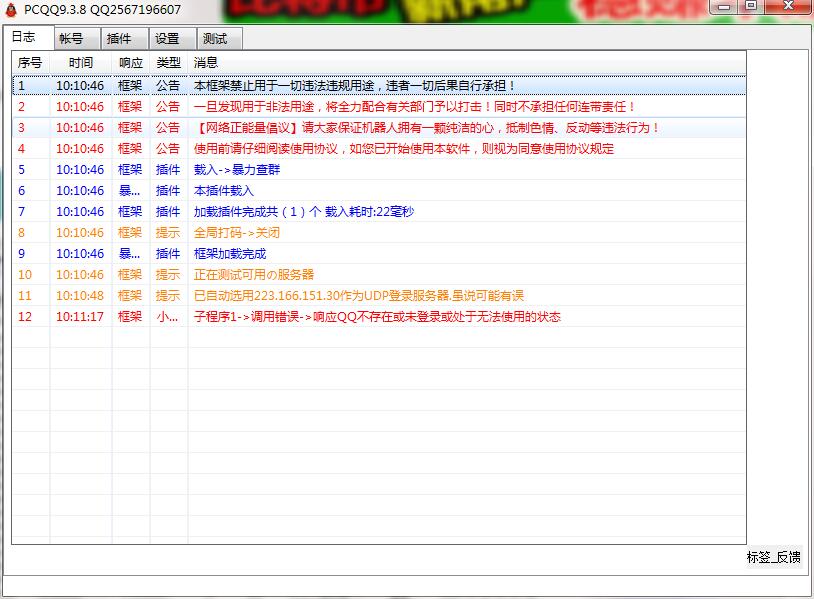Select the 测试 tab
This screenshot has height=599, width=814.
coord(215,39)
